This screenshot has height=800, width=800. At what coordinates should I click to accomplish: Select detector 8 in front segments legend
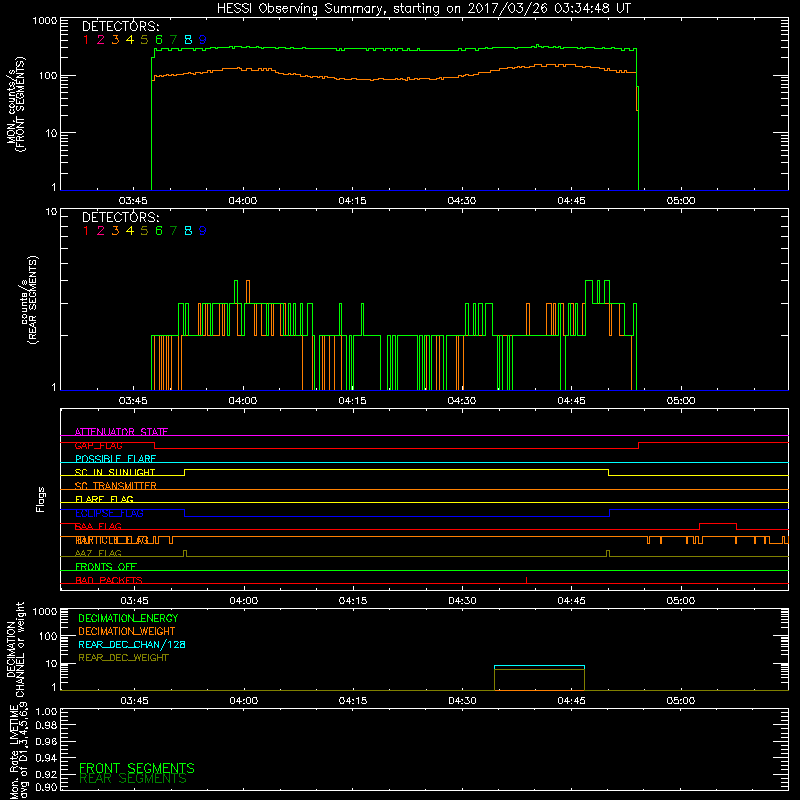click(188, 39)
